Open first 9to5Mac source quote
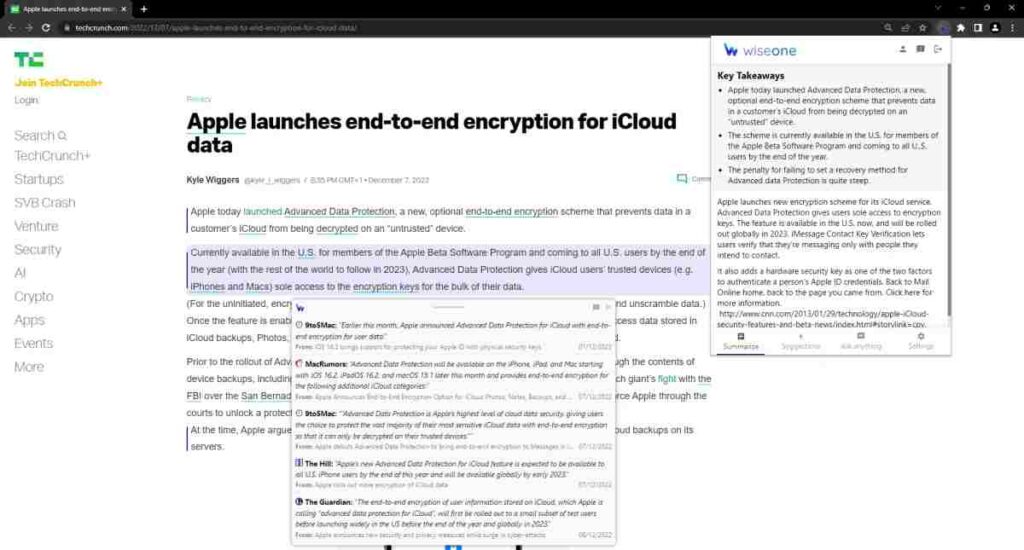 click(453, 336)
